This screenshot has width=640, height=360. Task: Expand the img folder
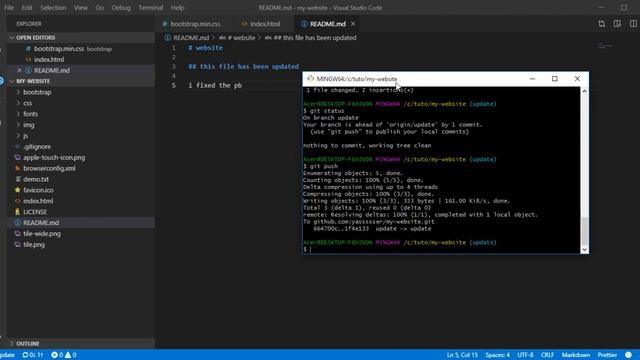81,125
